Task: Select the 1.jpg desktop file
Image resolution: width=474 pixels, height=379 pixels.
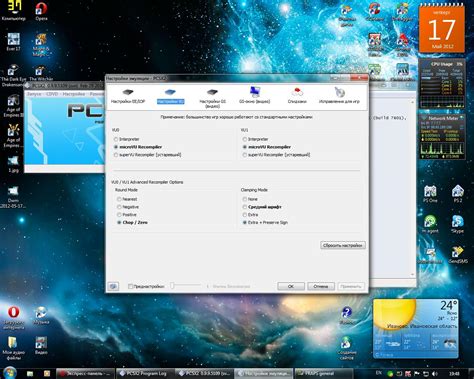Action: (13, 164)
